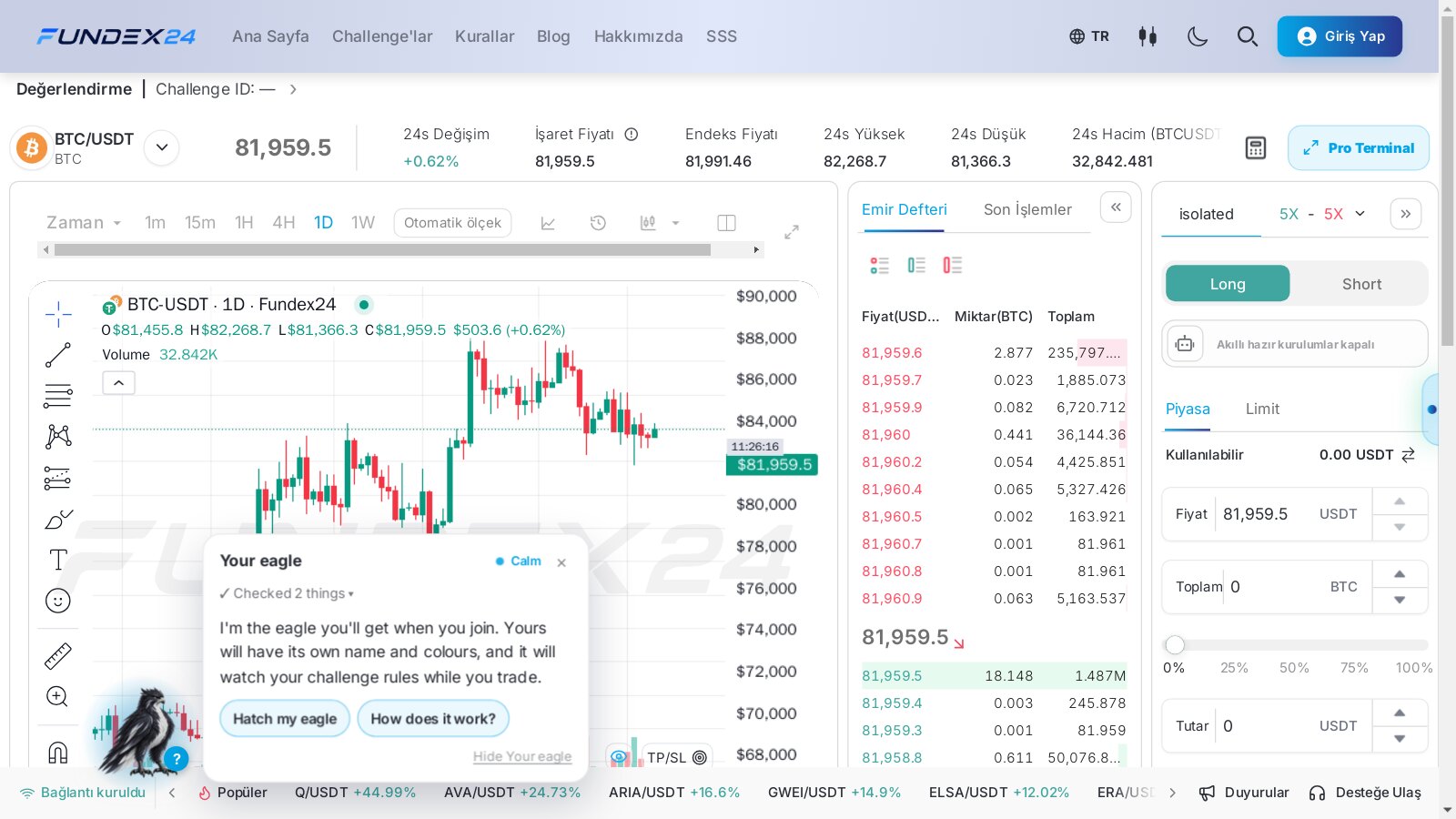Select the ruler measure tool

pyautogui.click(x=58, y=656)
